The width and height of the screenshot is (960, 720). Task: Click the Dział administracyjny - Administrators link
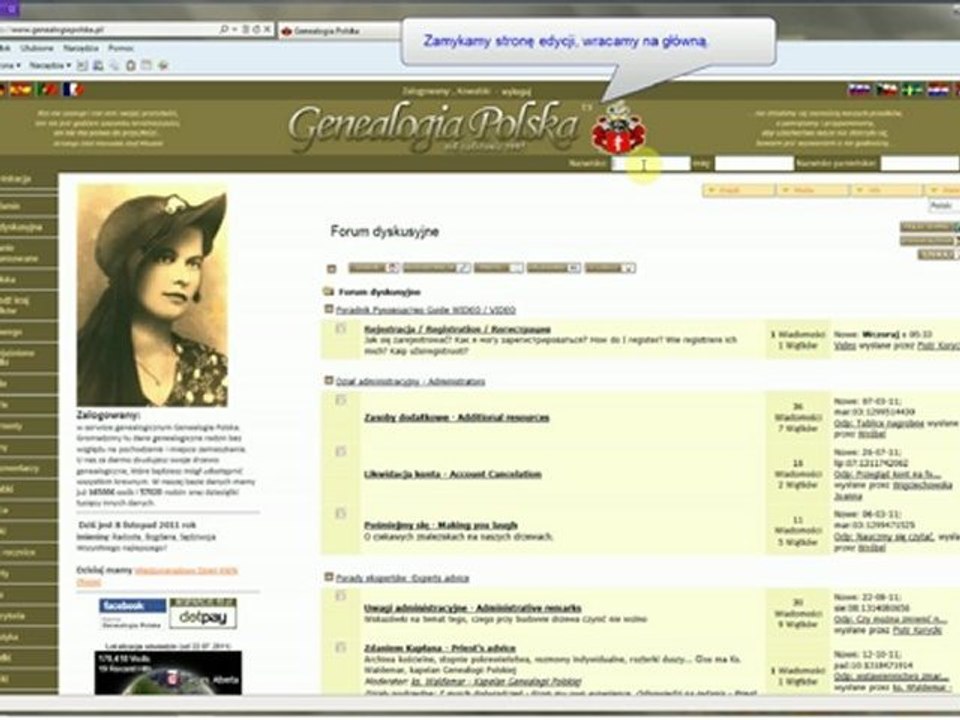pos(410,381)
